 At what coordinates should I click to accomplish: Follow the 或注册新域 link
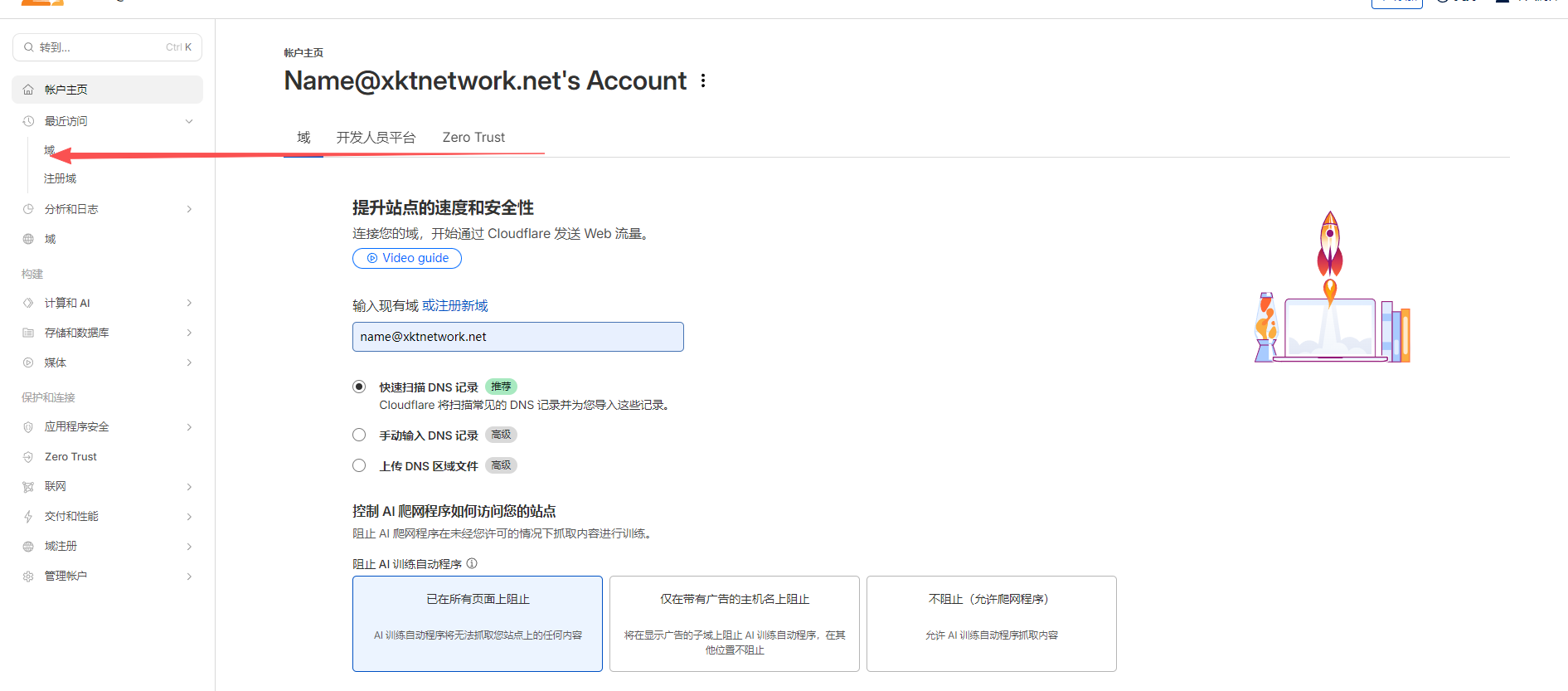[x=455, y=306]
